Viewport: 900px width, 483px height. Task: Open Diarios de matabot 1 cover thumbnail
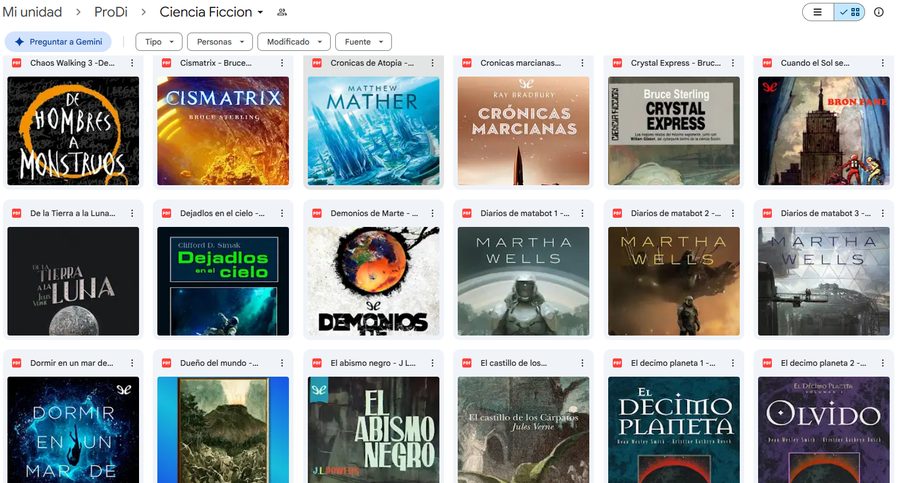pos(523,281)
